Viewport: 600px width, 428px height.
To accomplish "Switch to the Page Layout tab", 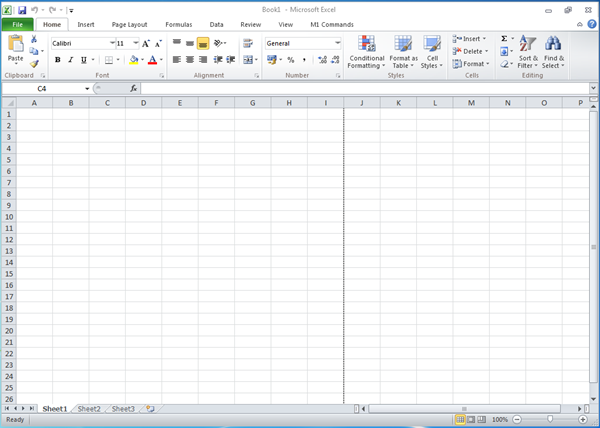I will (129, 23).
